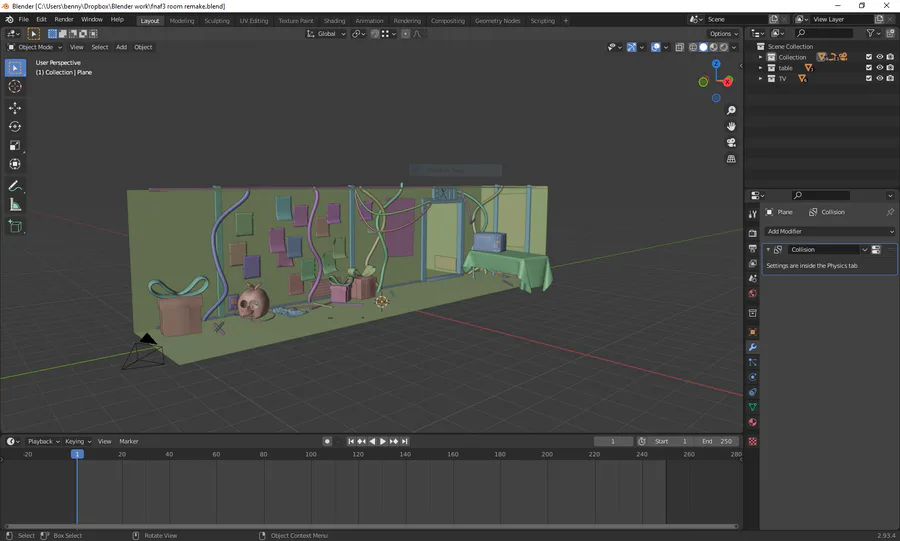Screen dimensions: 900x541
Task: Click the timeline playhead at frame 1
Action: 77,454
